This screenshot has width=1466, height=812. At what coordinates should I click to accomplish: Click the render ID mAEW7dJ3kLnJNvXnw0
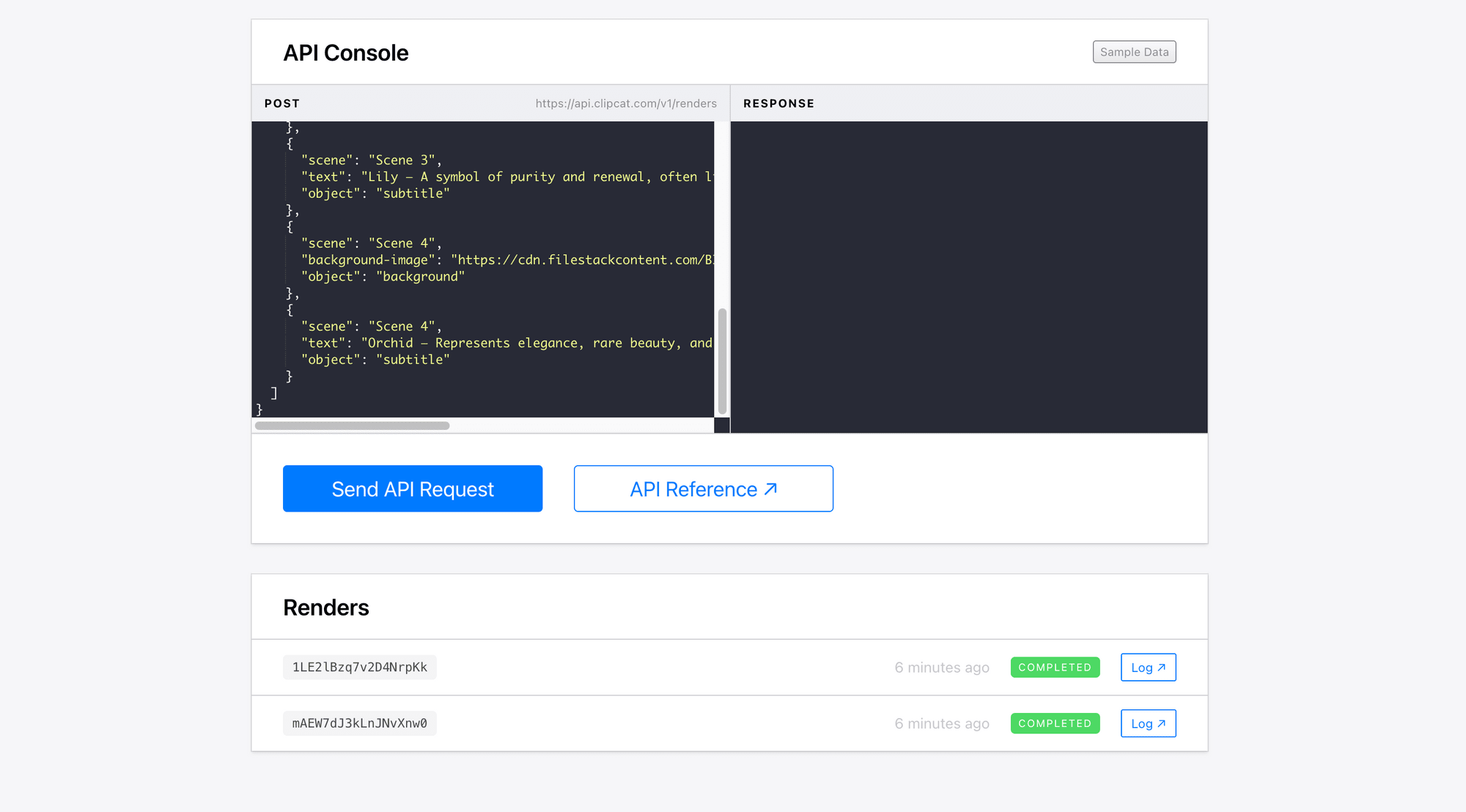359,723
